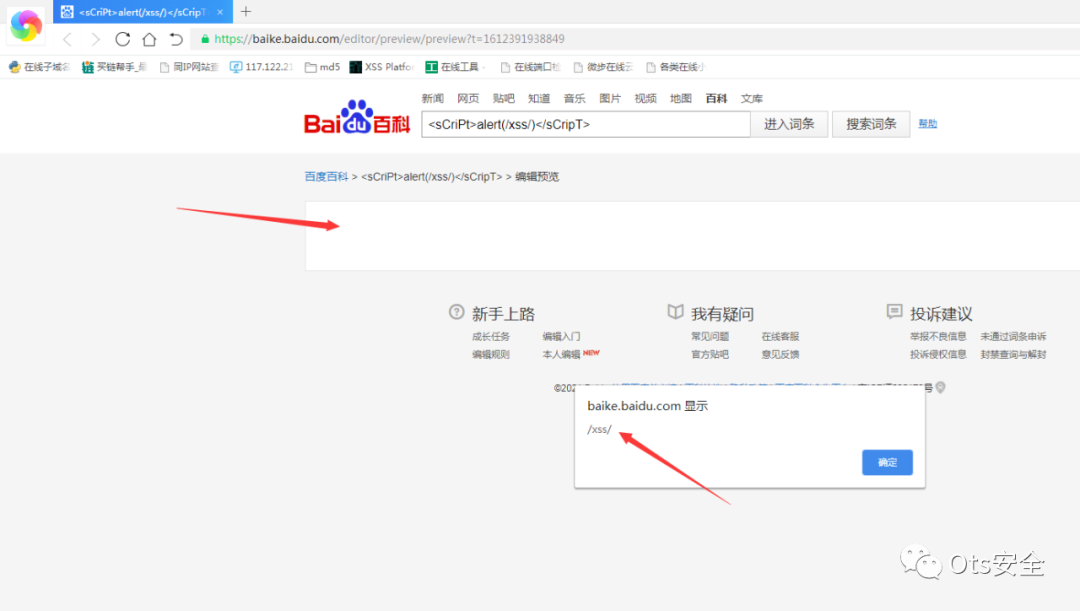Click the <sCriPt>alert breadcrumb entry
Viewport: 1080px width, 611px height.
click(432, 176)
